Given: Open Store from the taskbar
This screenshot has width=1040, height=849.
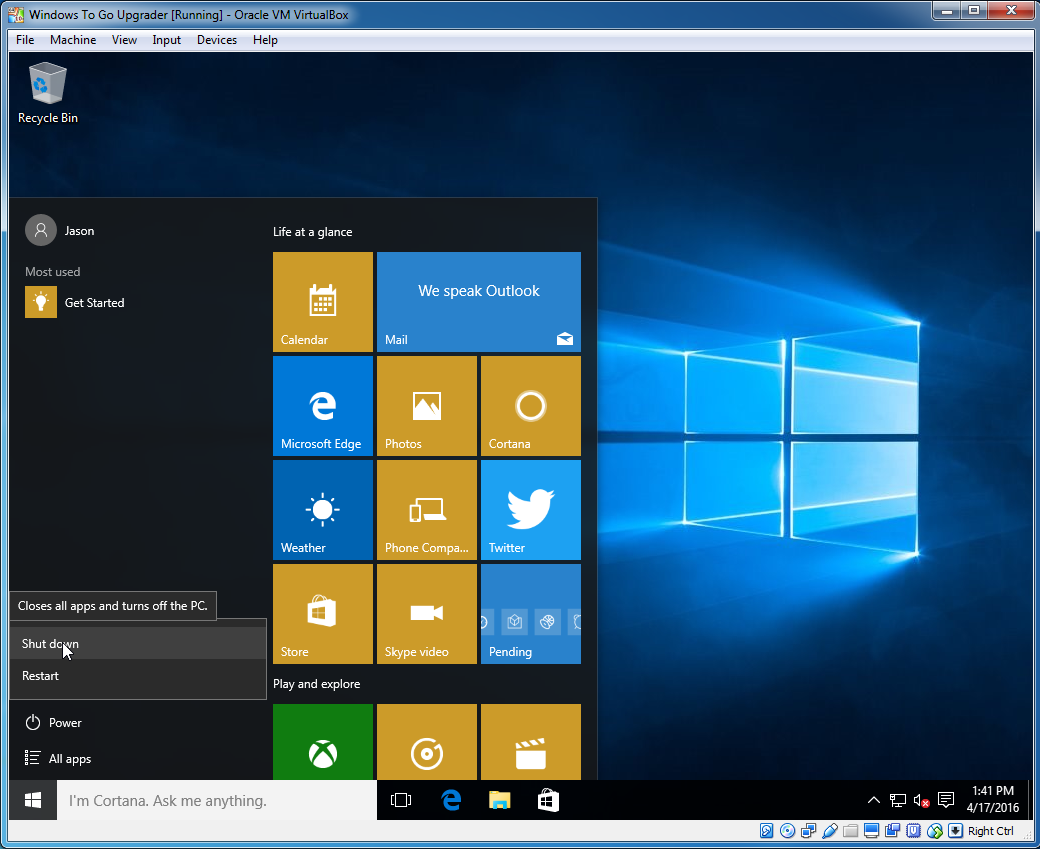Looking at the screenshot, I should point(548,801).
